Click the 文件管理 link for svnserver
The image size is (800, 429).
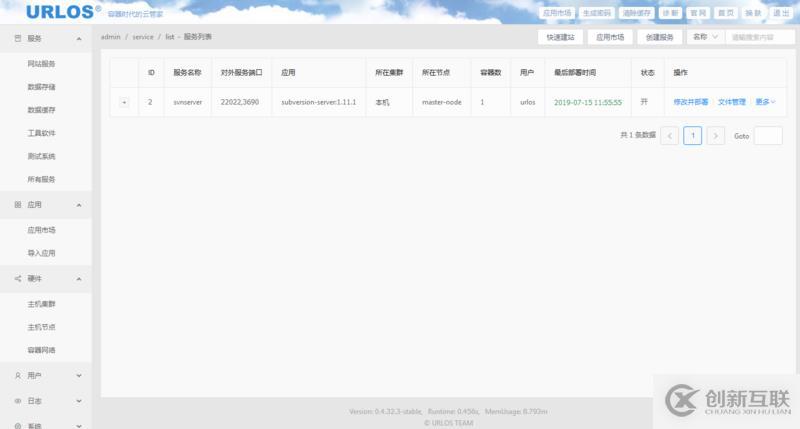tap(732, 102)
